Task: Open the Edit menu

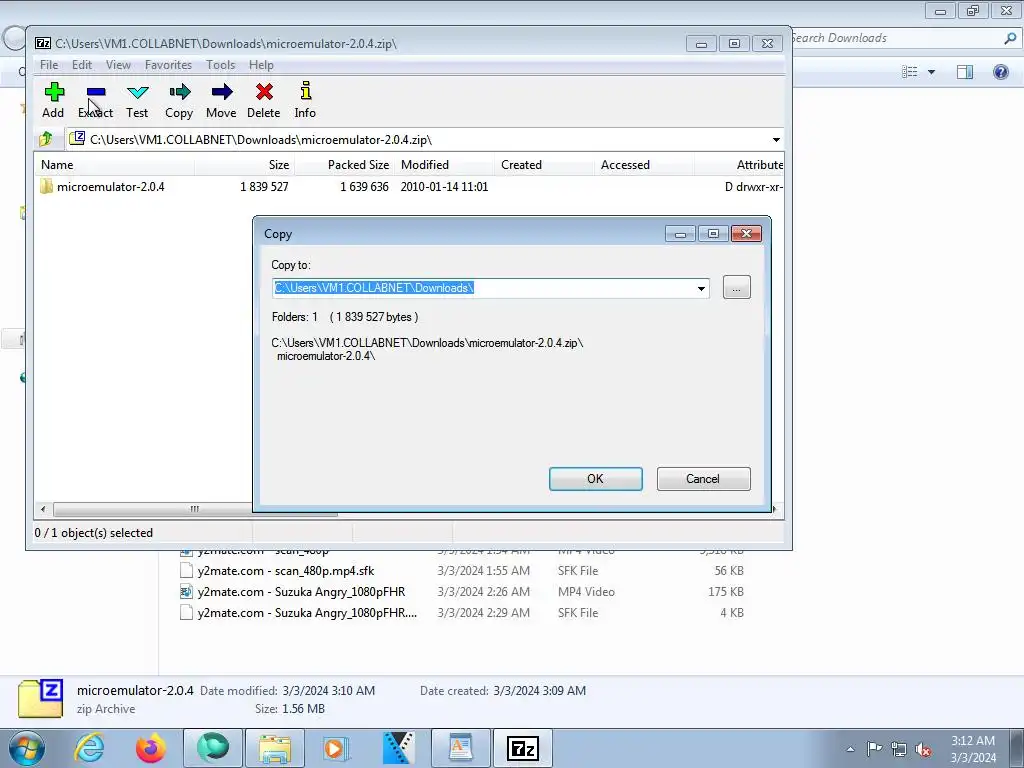Action: pos(82,65)
